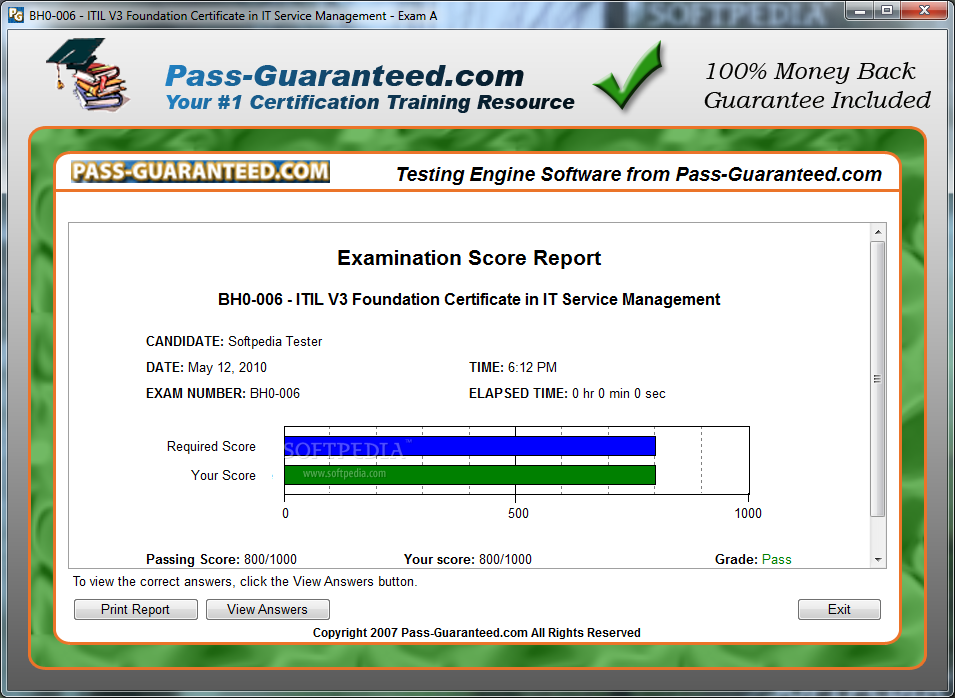Click the blue Required Score bar

tap(470, 446)
